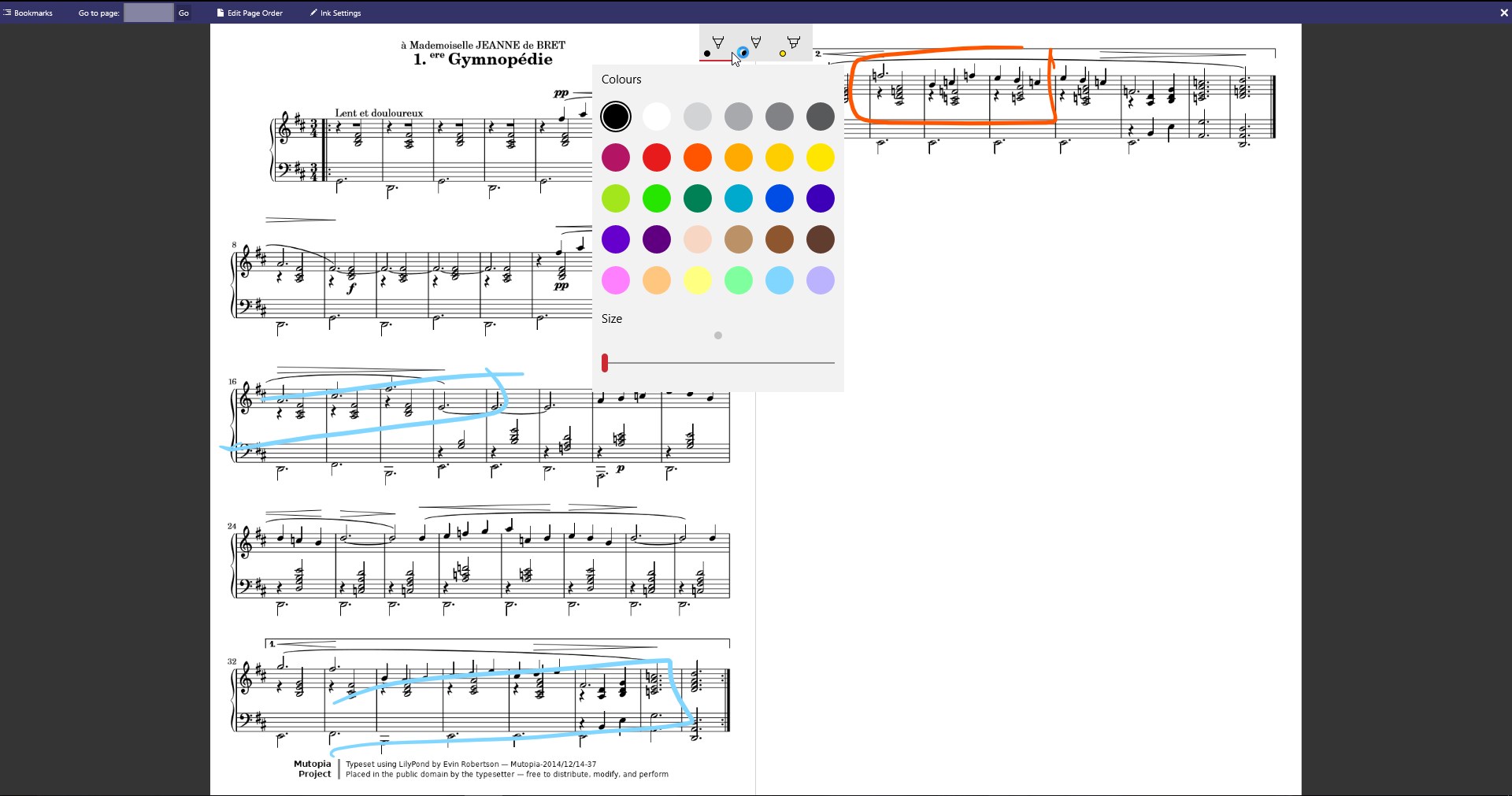Open Ink Settings
1512x796 pixels.
click(x=335, y=13)
